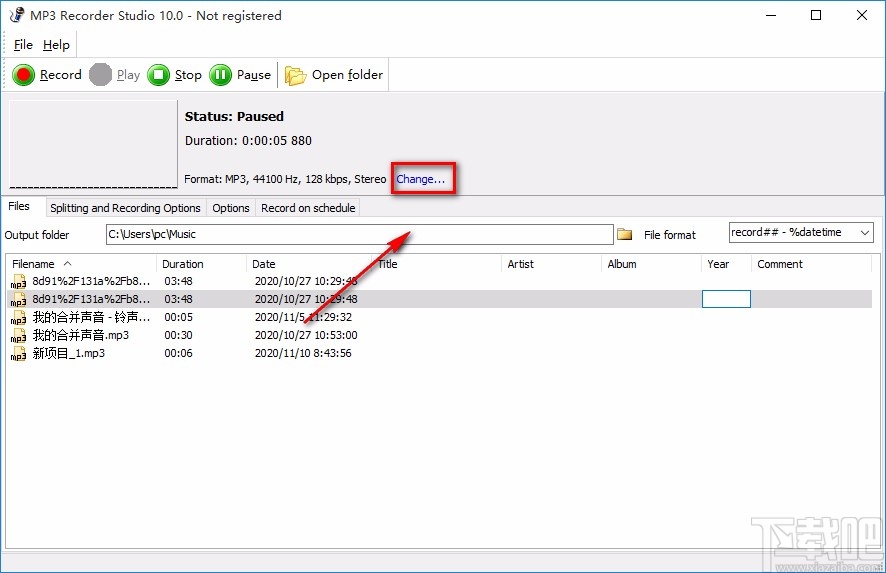Click the Album column header

coord(651,264)
